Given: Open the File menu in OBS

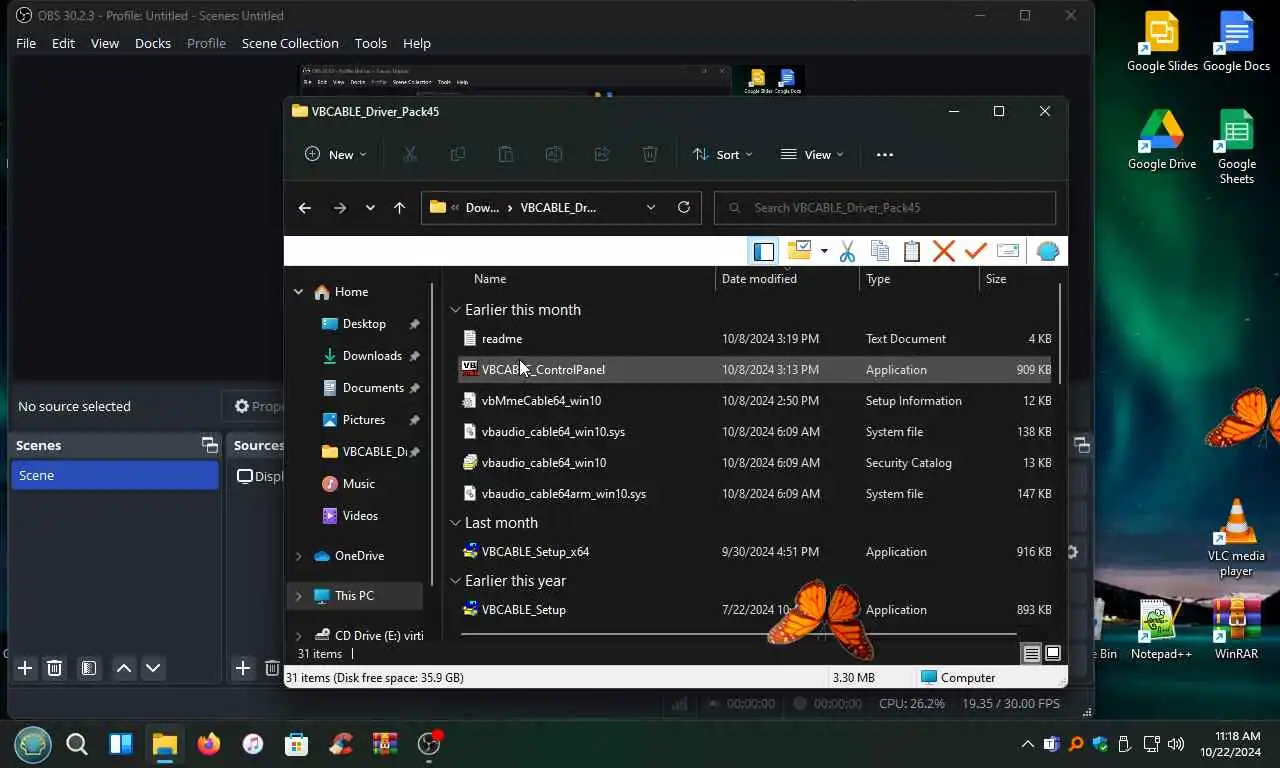Looking at the screenshot, I should (26, 43).
